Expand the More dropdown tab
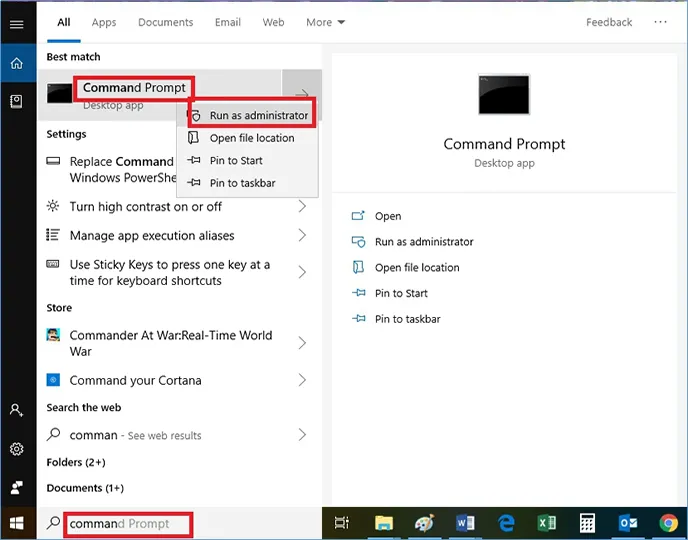688x540 pixels. 326,22
